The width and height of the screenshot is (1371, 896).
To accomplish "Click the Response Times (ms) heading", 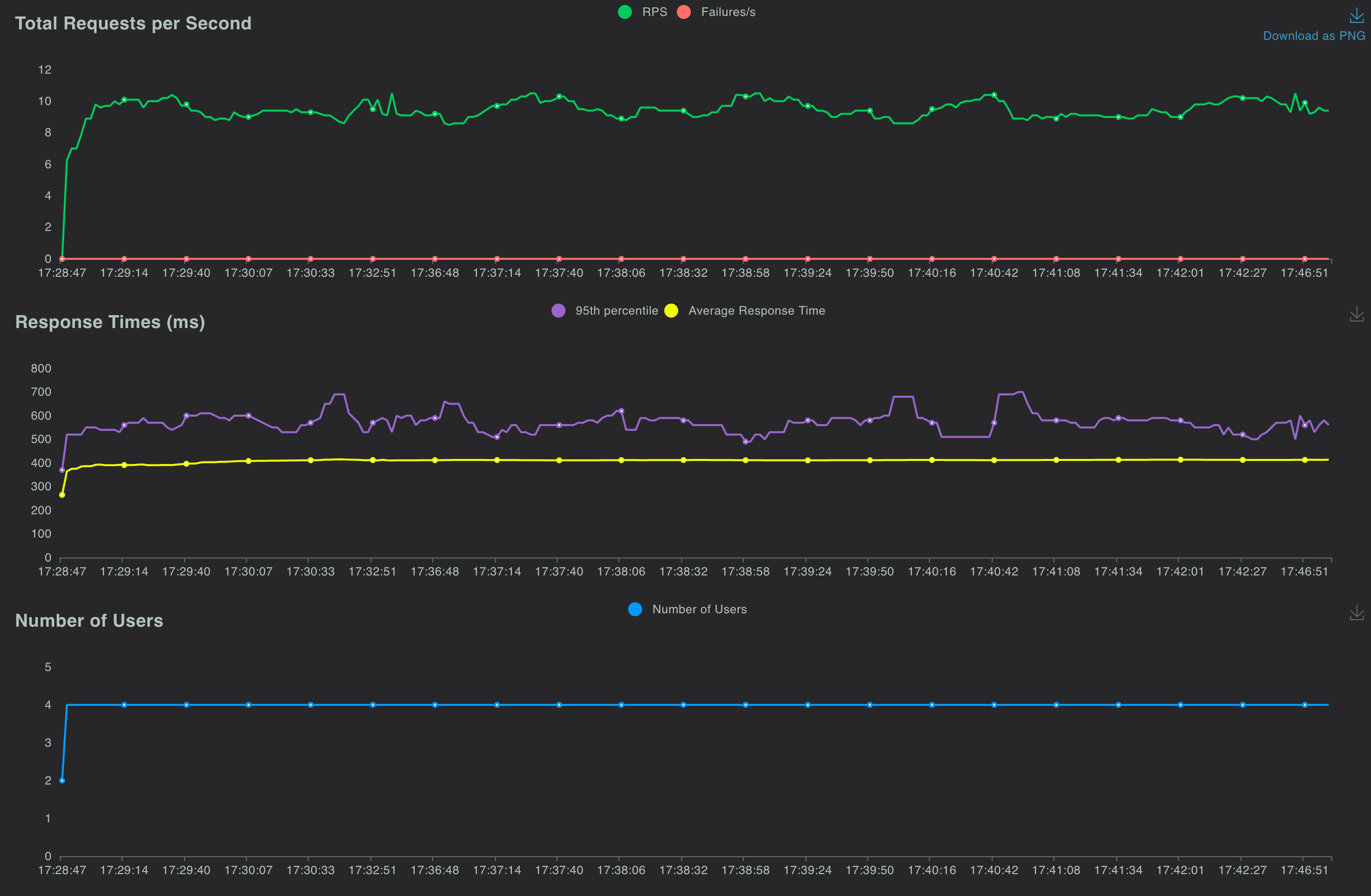I will coord(110,322).
